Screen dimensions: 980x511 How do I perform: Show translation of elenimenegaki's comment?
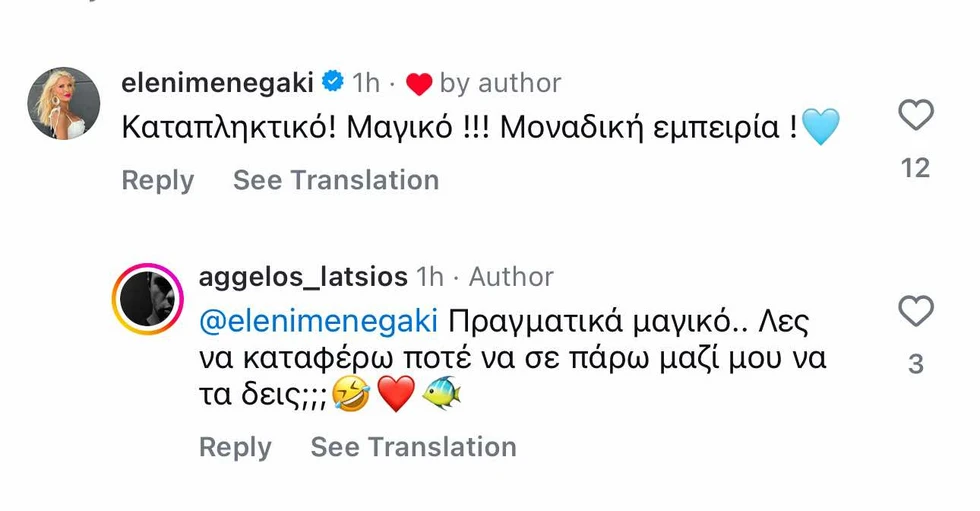coord(336,180)
